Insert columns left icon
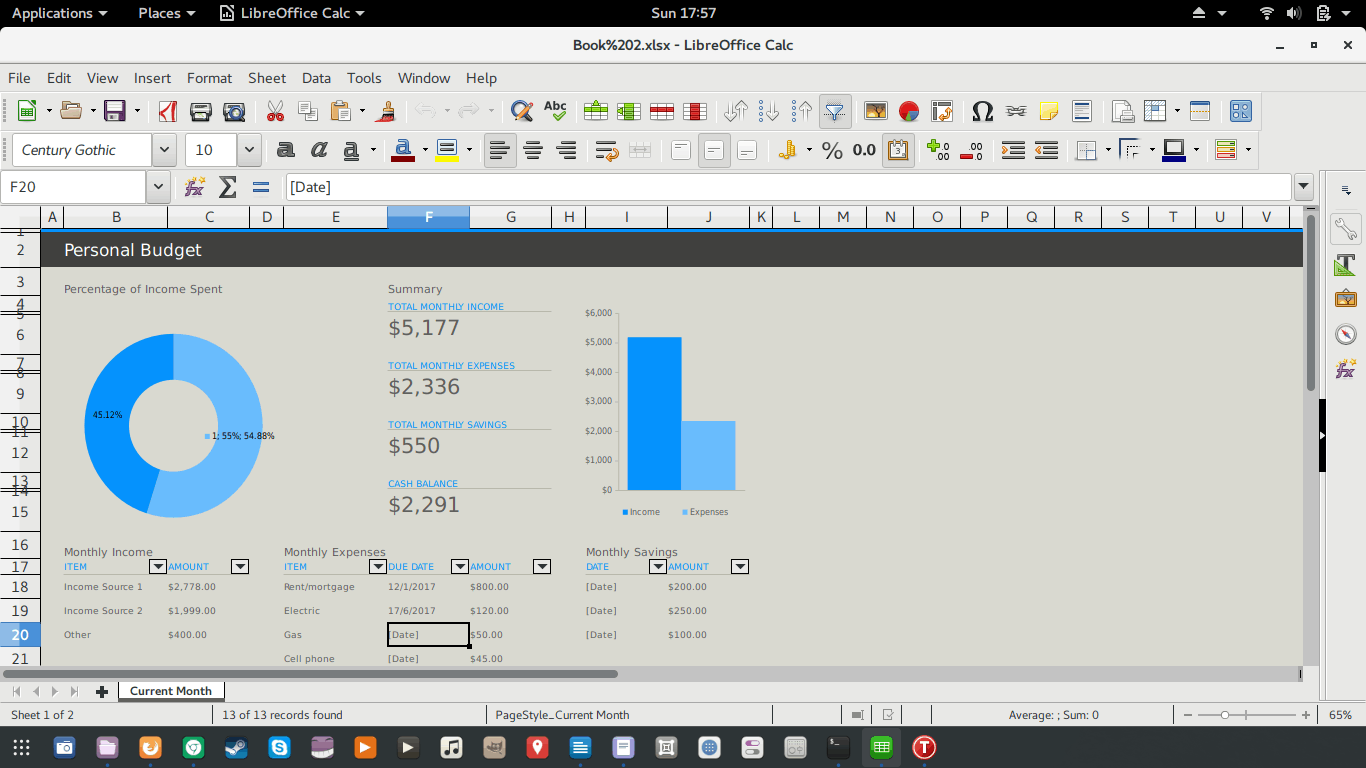Viewport: 1366px width, 768px height. pos(629,111)
